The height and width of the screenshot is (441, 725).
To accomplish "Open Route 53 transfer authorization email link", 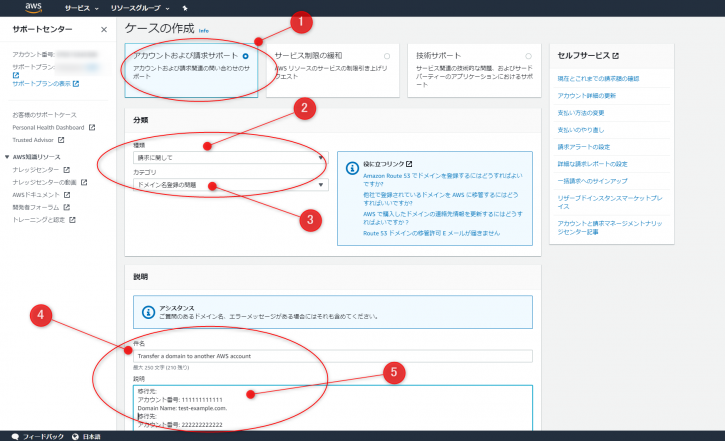I will [x=431, y=233].
